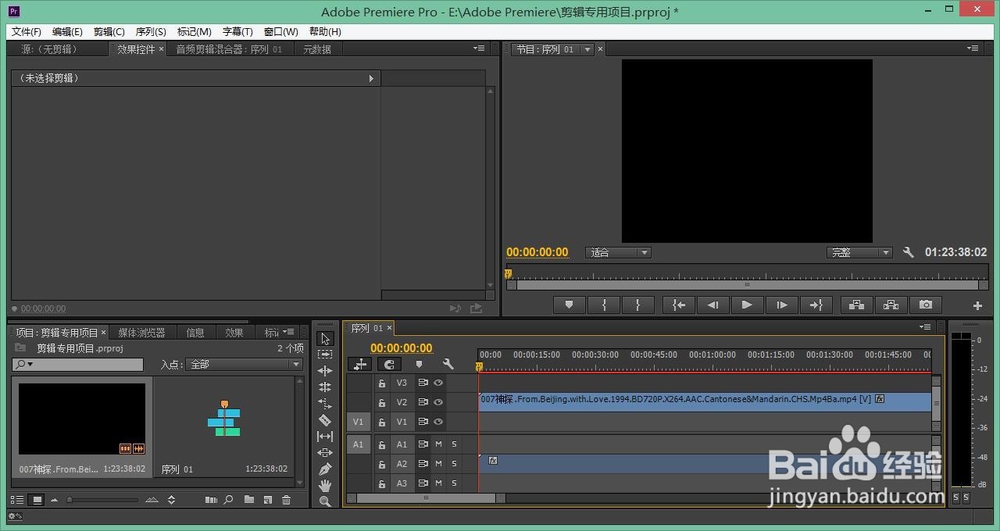
Task: Toggle lock on track A2
Action: click(x=381, y=464)
